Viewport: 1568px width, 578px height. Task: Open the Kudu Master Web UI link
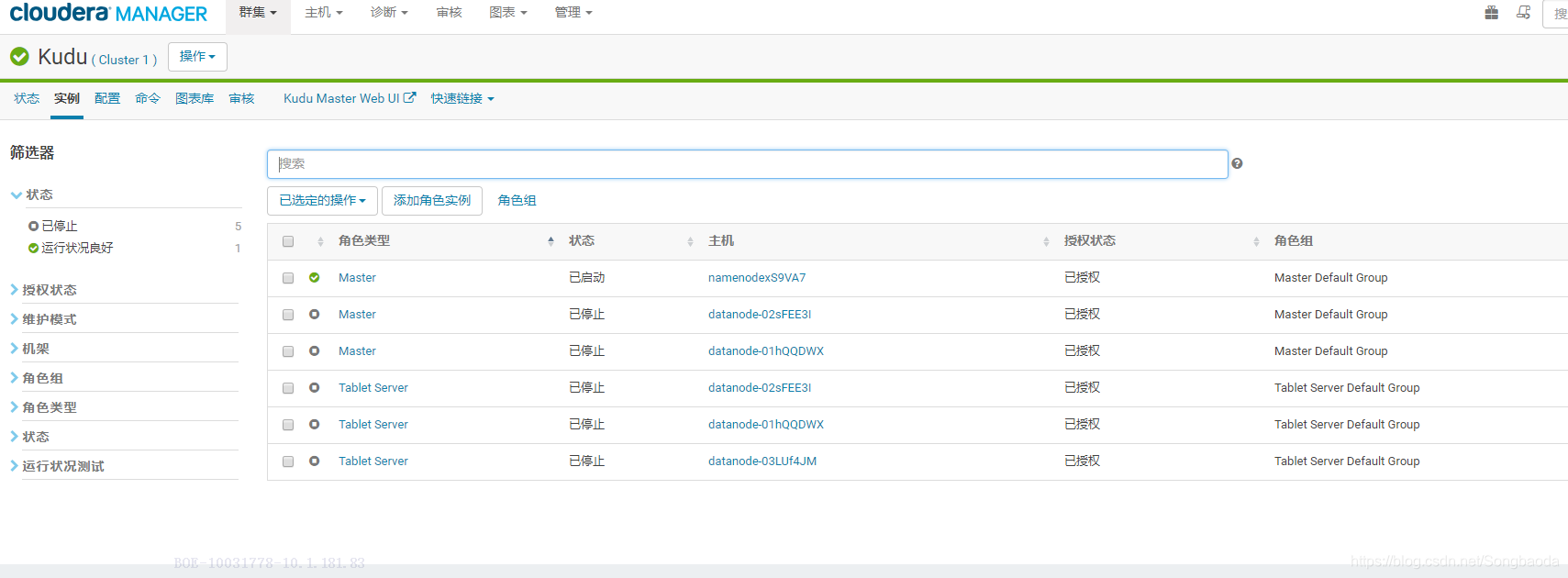(350, 98)
